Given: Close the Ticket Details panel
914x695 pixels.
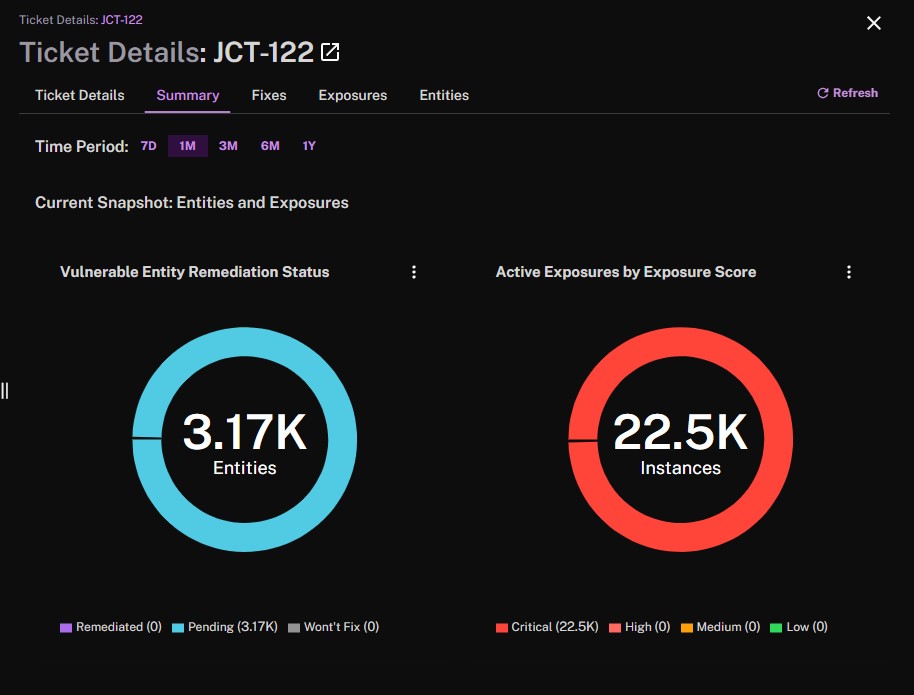Looking at the screenshot, I should pos(873,23).
